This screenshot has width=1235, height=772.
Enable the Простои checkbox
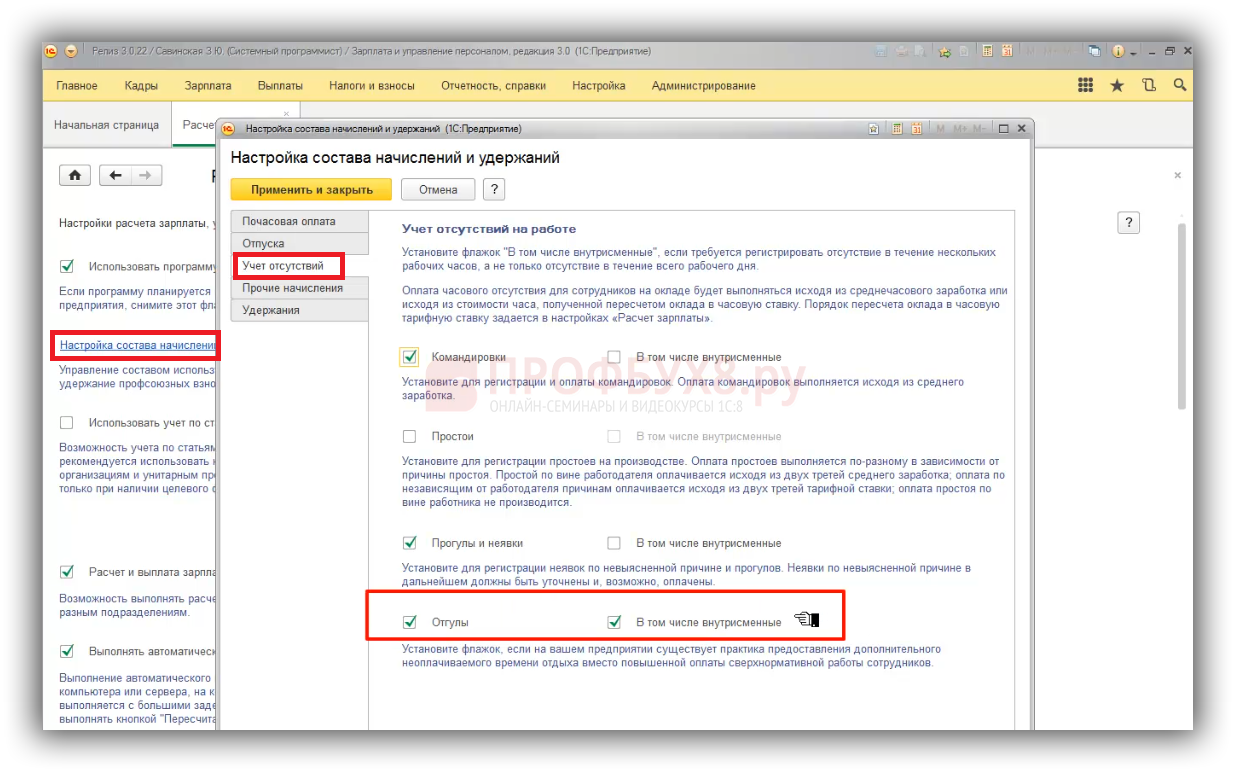[x=409, y=436]
